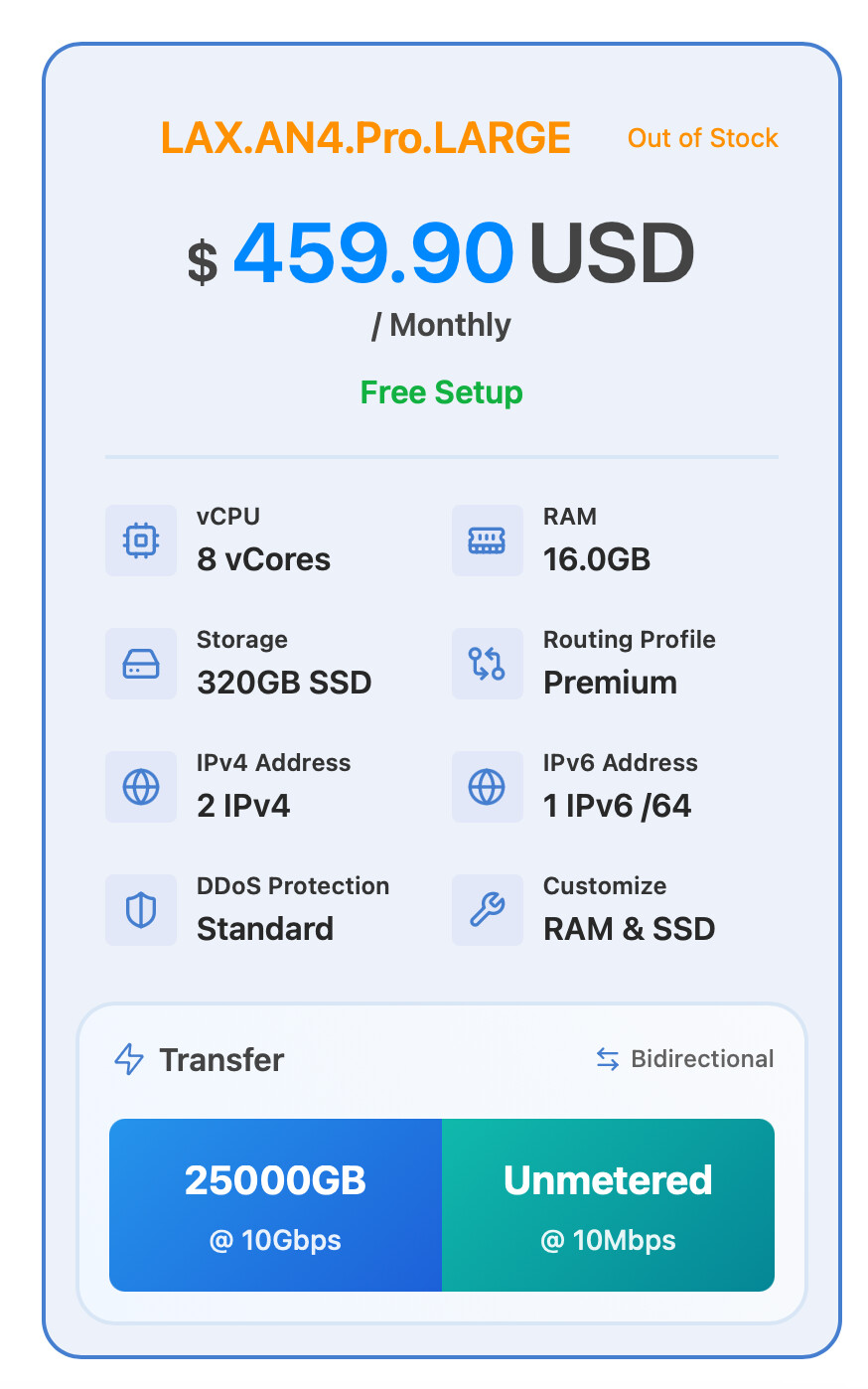Click the Customize wrench icon
Viewport: 868px width, 1389px height.
point(487,910)
